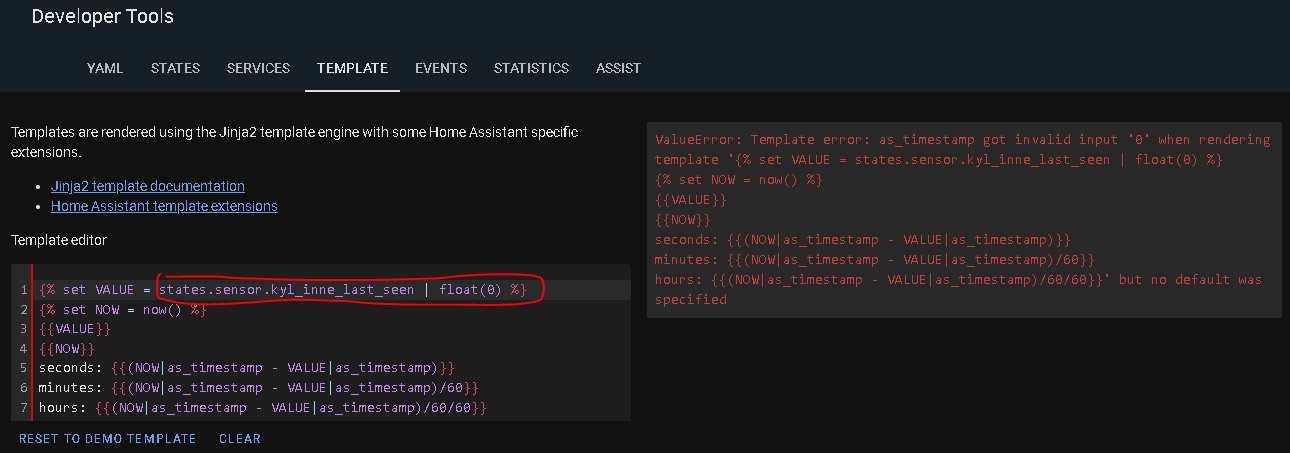
Task: Click the CLEAR button below the editor
Action: pos(239,439)
